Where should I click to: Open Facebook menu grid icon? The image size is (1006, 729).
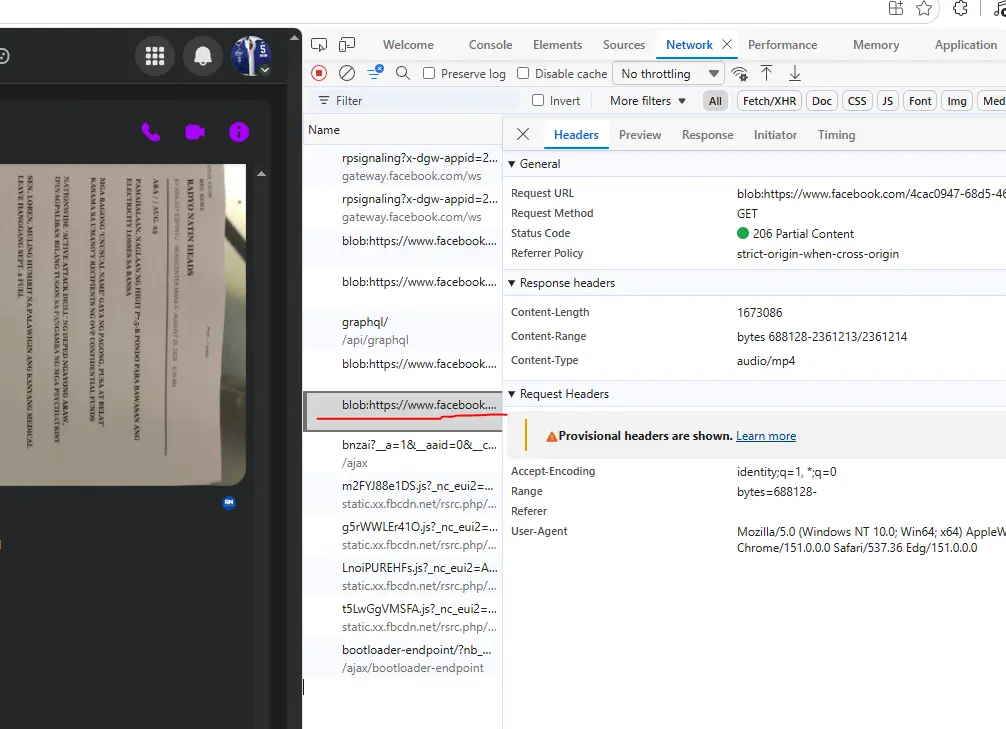pos(155,56)
